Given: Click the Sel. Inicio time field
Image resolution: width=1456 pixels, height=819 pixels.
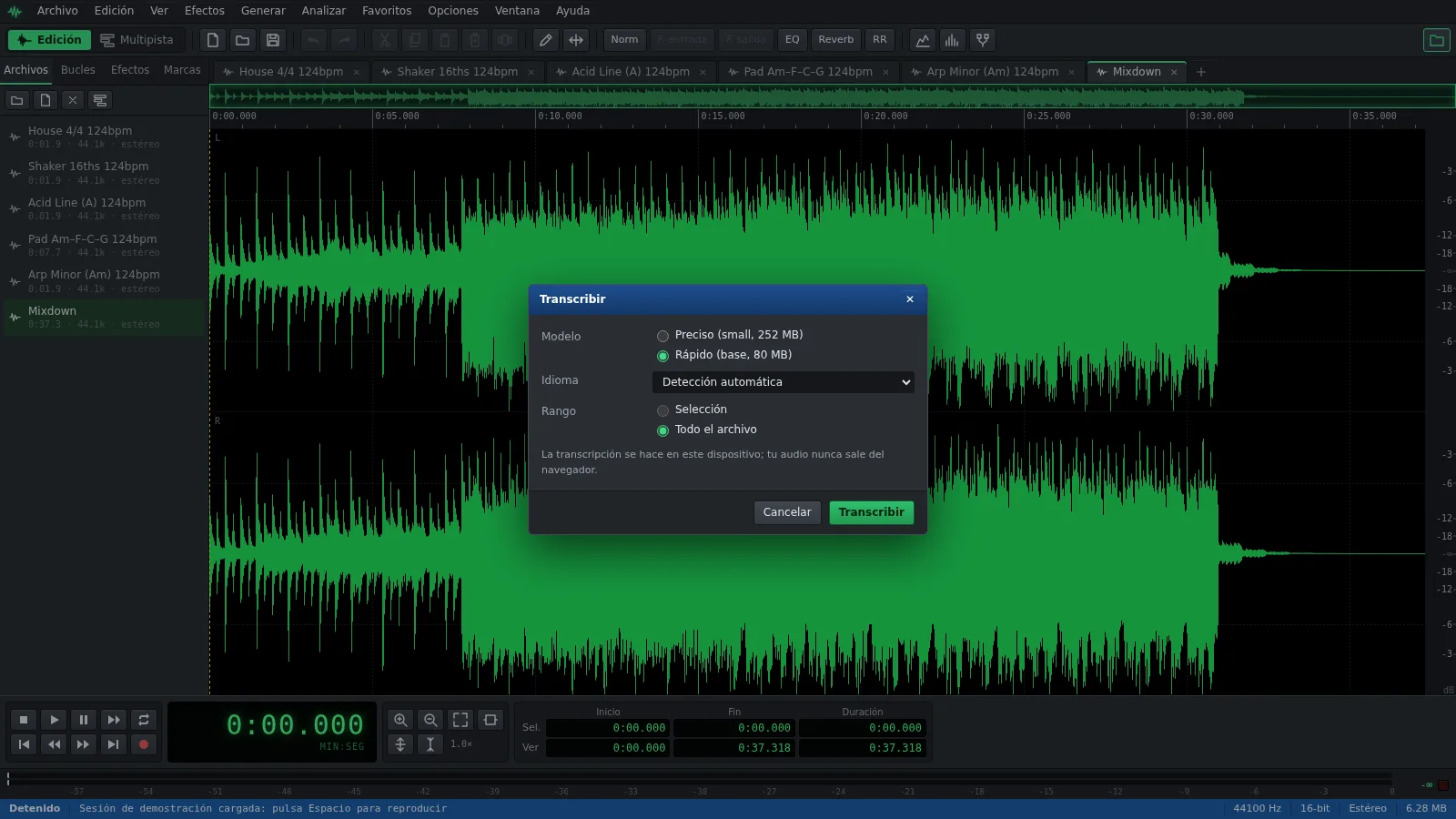Looking at the screenshot, I should point(607,728).
